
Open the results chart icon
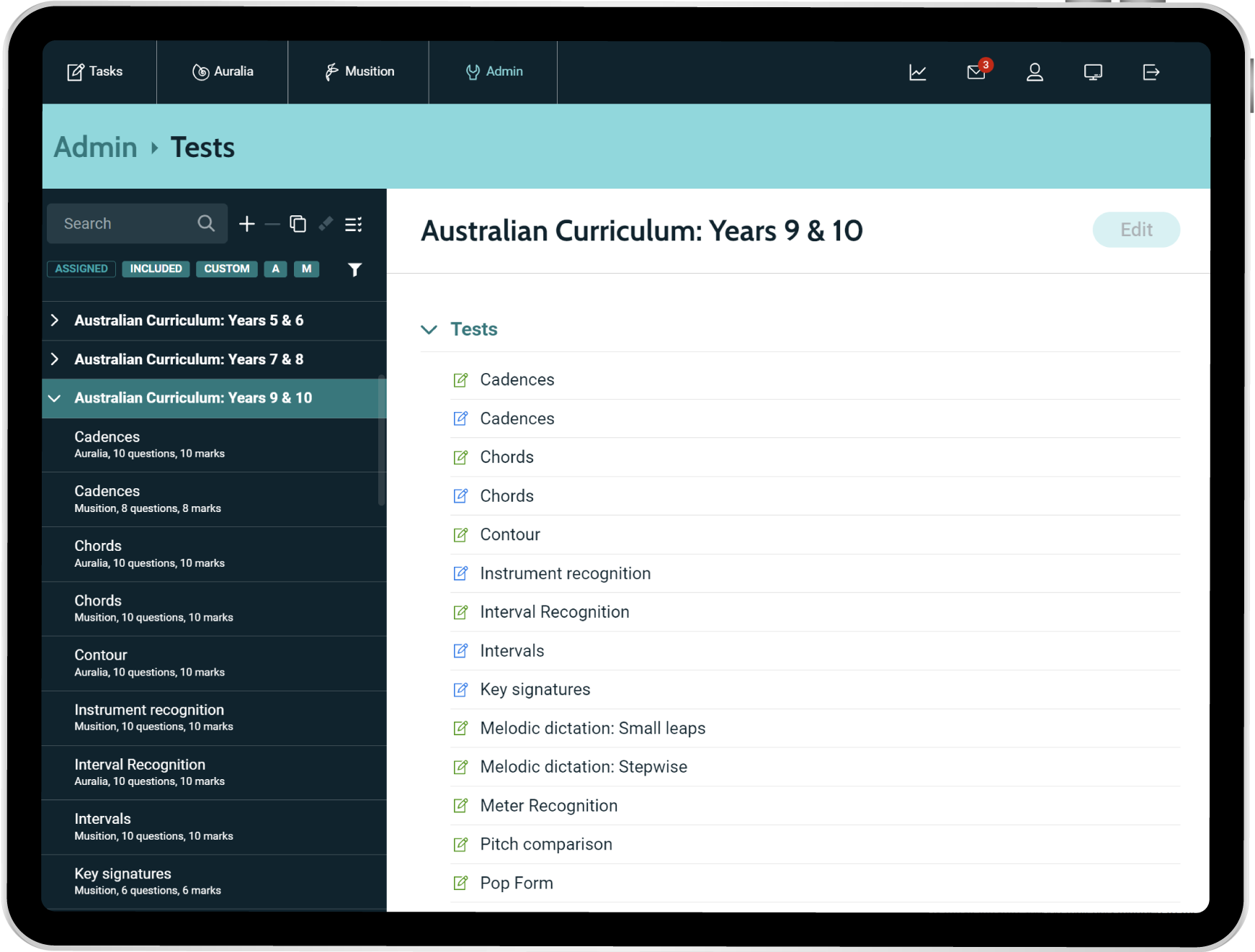(918, 72)
